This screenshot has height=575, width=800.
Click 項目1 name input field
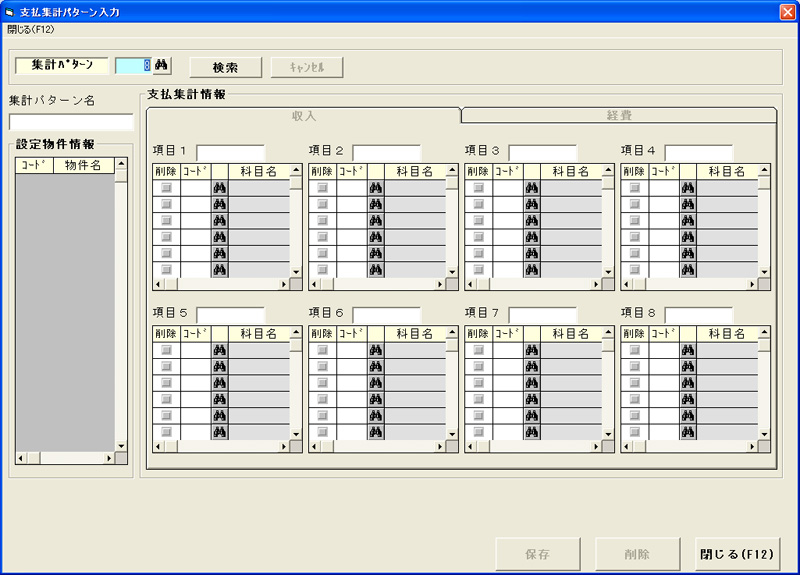[x=231, y=153]
